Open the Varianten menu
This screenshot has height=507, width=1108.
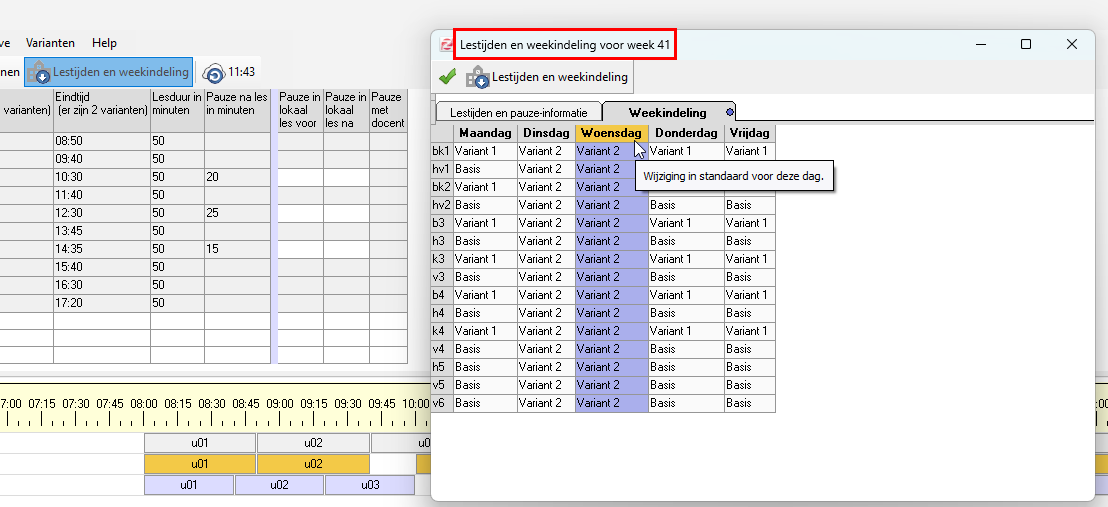50,43
